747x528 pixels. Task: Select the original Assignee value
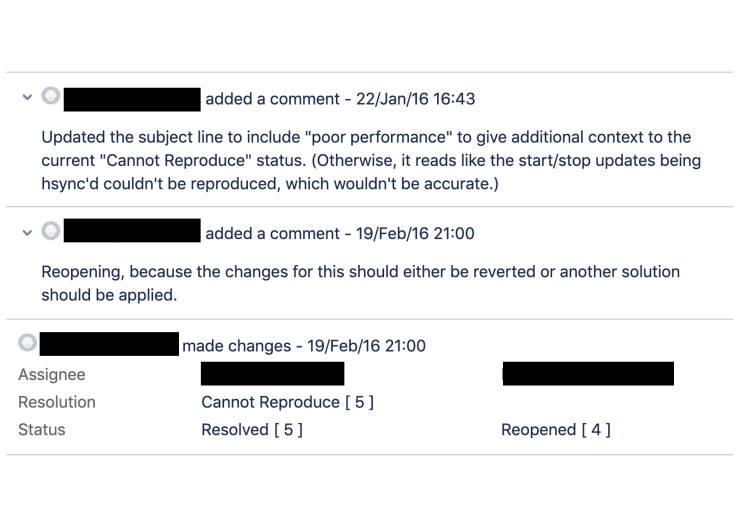tap(272, 374)
